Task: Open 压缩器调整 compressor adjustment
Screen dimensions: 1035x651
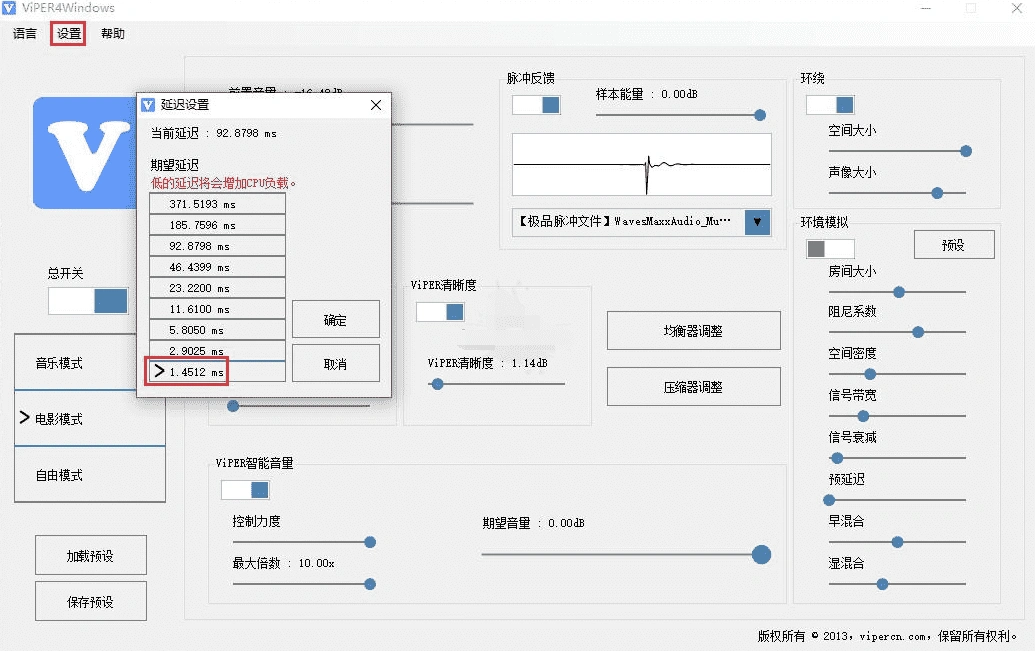Action: coord(693,386)
